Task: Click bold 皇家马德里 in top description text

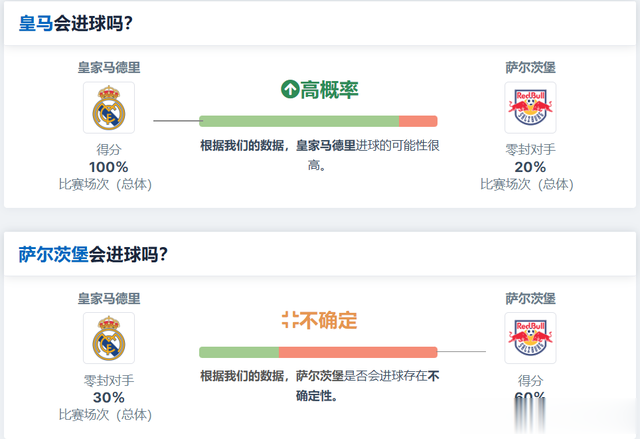Action: tap(326, 146)
